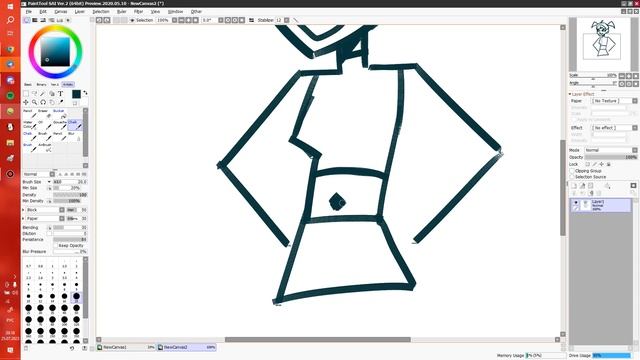Open Windows search from taskbar
The image size is (640, 360).
(10, 20)
